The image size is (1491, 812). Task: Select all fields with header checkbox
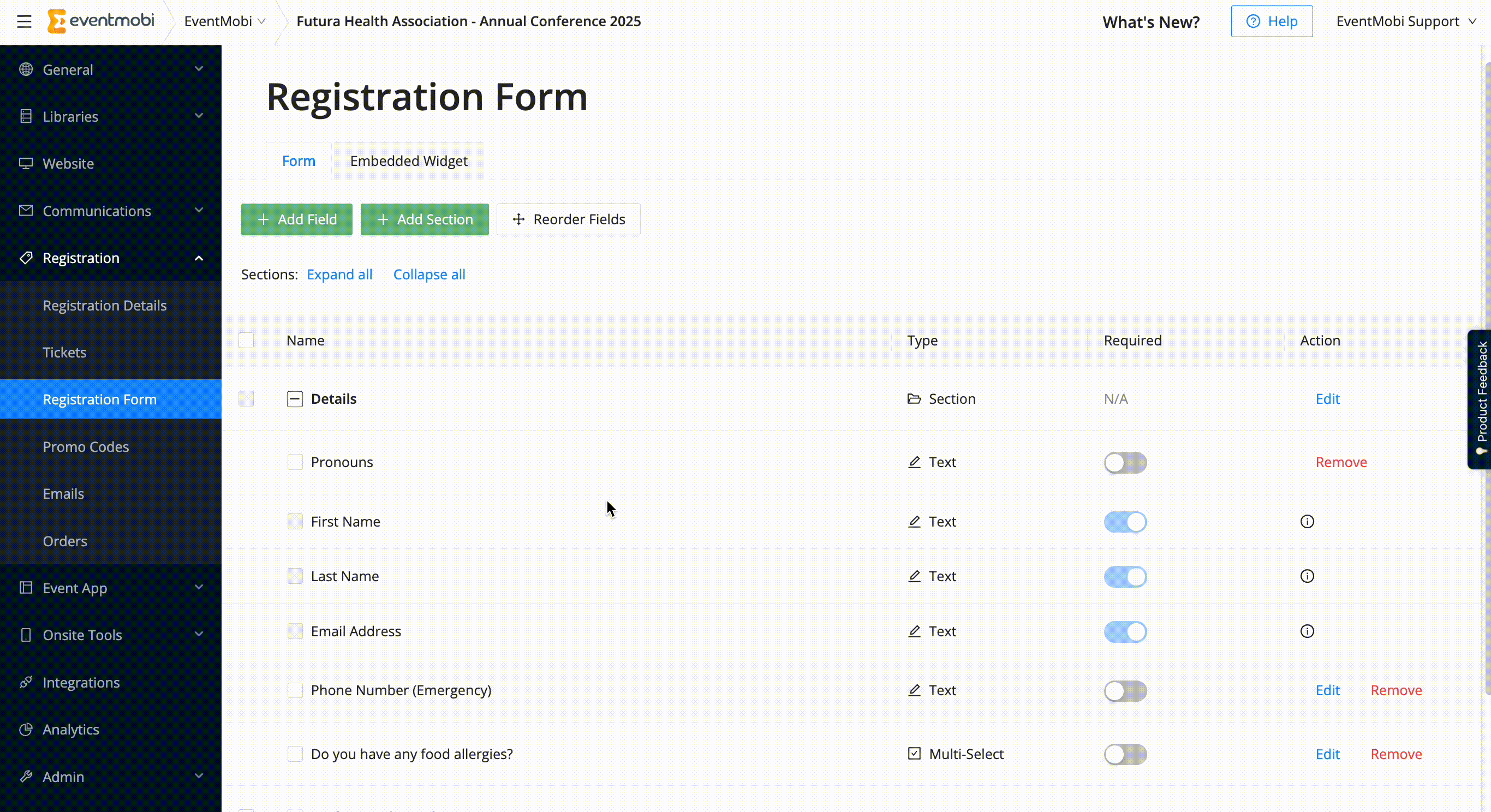click(x=246, y=341)
